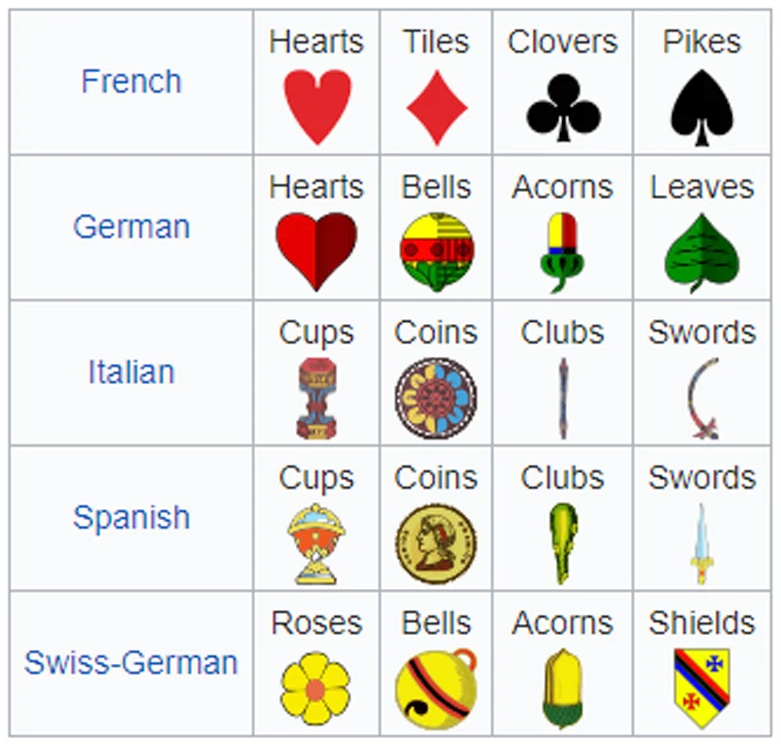Viewport: 781px width, 749px height.
Task: Click the Spanish Cups chalice icon
Action: point(316,543)
